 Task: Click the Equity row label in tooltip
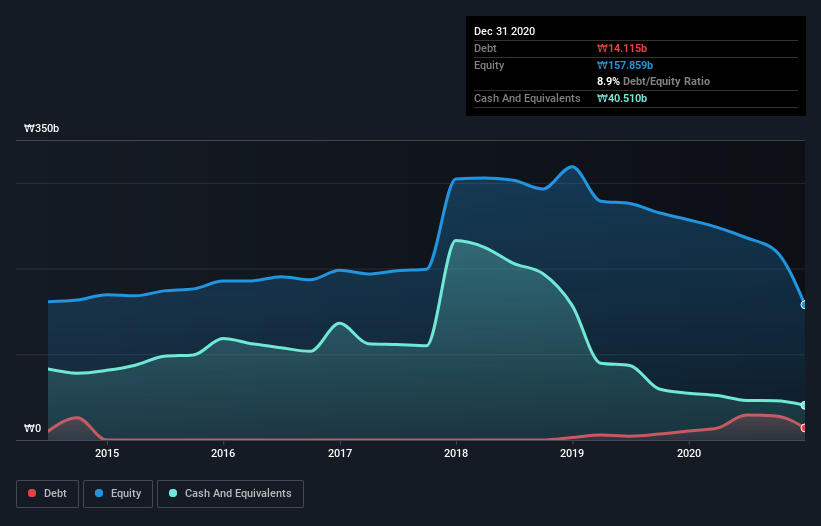[489, 65]
